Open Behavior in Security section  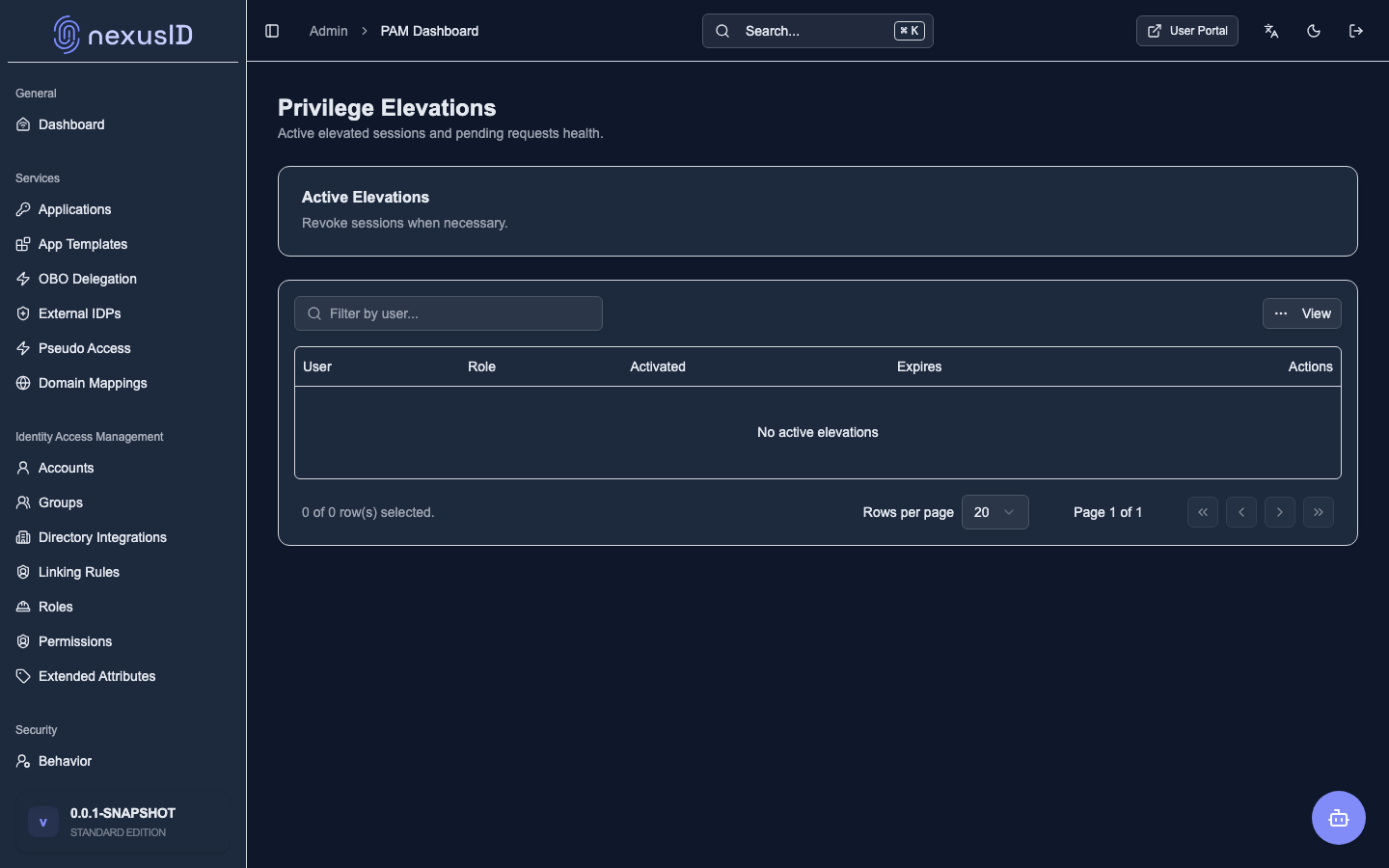123,761
